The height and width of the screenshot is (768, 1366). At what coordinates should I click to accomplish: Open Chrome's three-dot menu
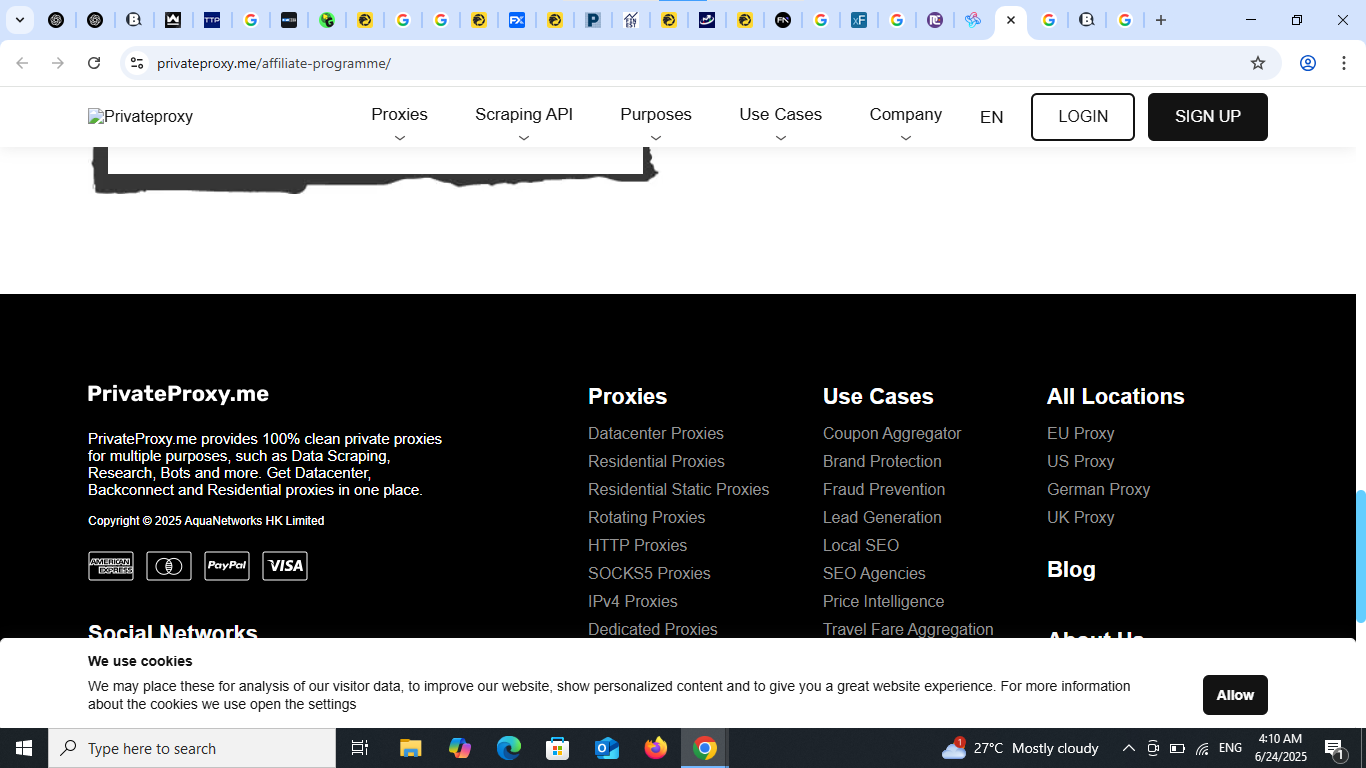point(1344,63)
